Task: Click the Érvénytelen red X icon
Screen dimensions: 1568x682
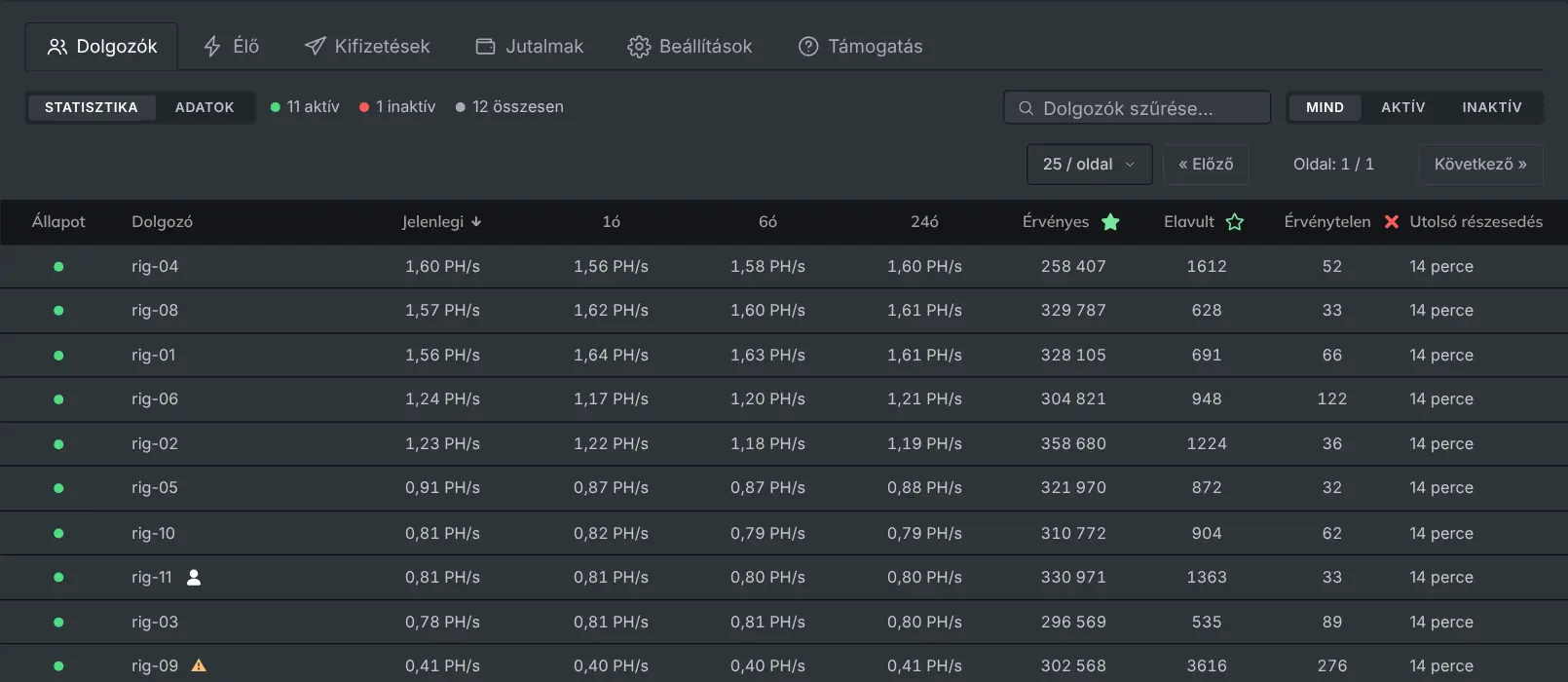Action: coord(1392,222)
